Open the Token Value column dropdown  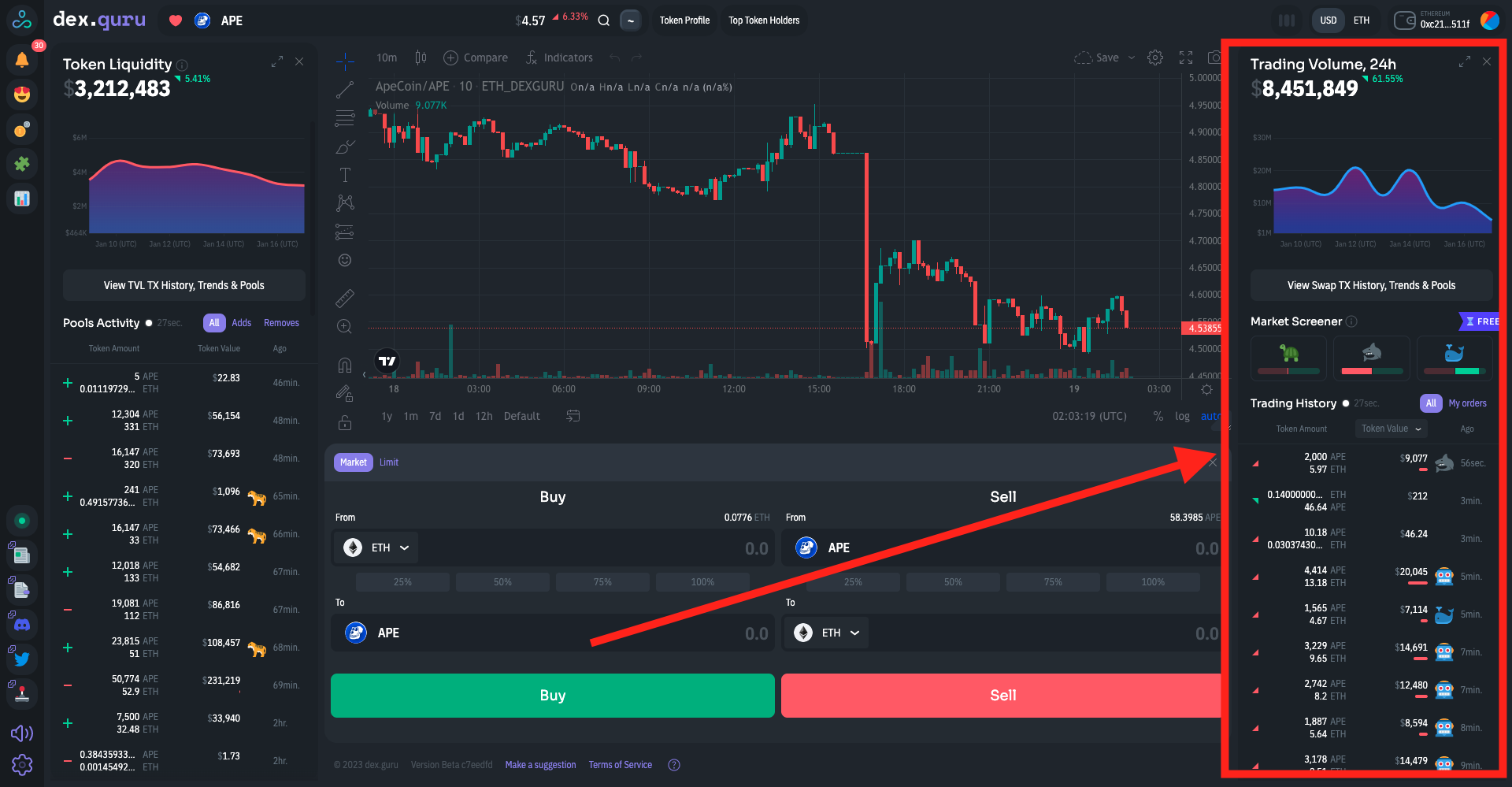click(x=1392, y=429)
